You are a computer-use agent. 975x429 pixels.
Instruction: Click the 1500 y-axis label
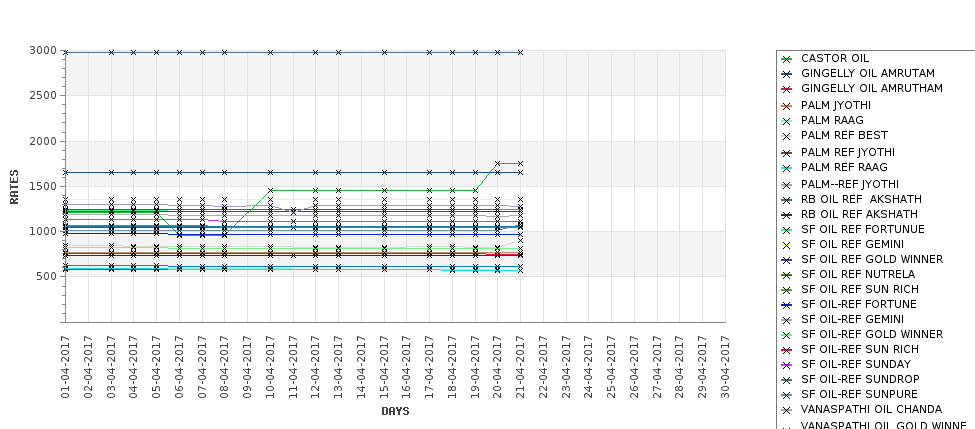pos(43,187)
